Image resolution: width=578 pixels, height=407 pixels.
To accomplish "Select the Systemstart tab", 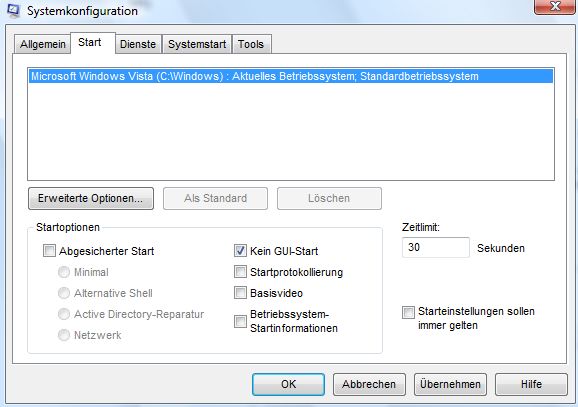I will coord(197,44).
